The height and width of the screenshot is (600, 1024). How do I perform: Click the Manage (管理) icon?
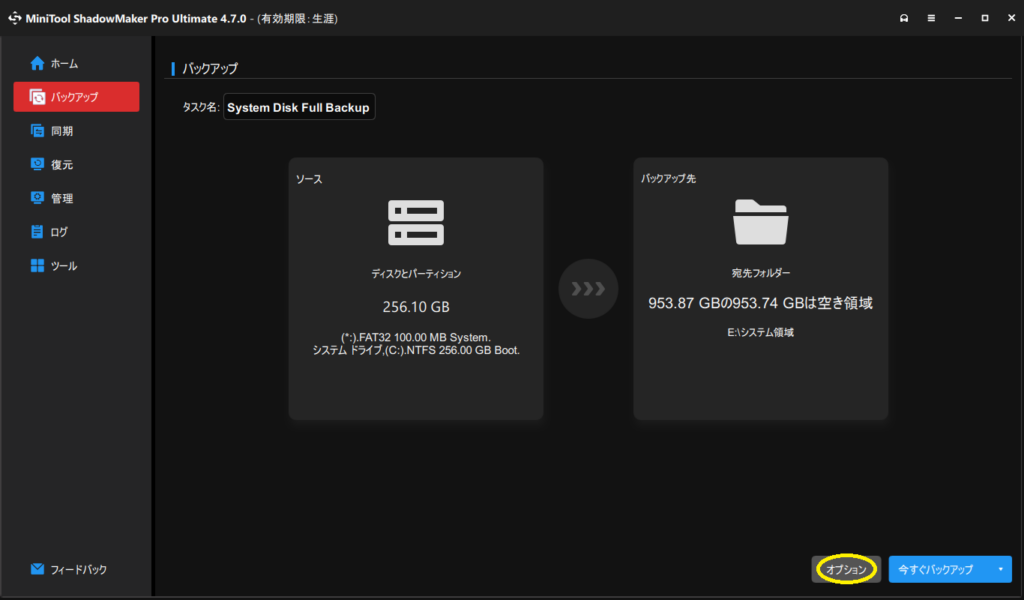[37, 198]
